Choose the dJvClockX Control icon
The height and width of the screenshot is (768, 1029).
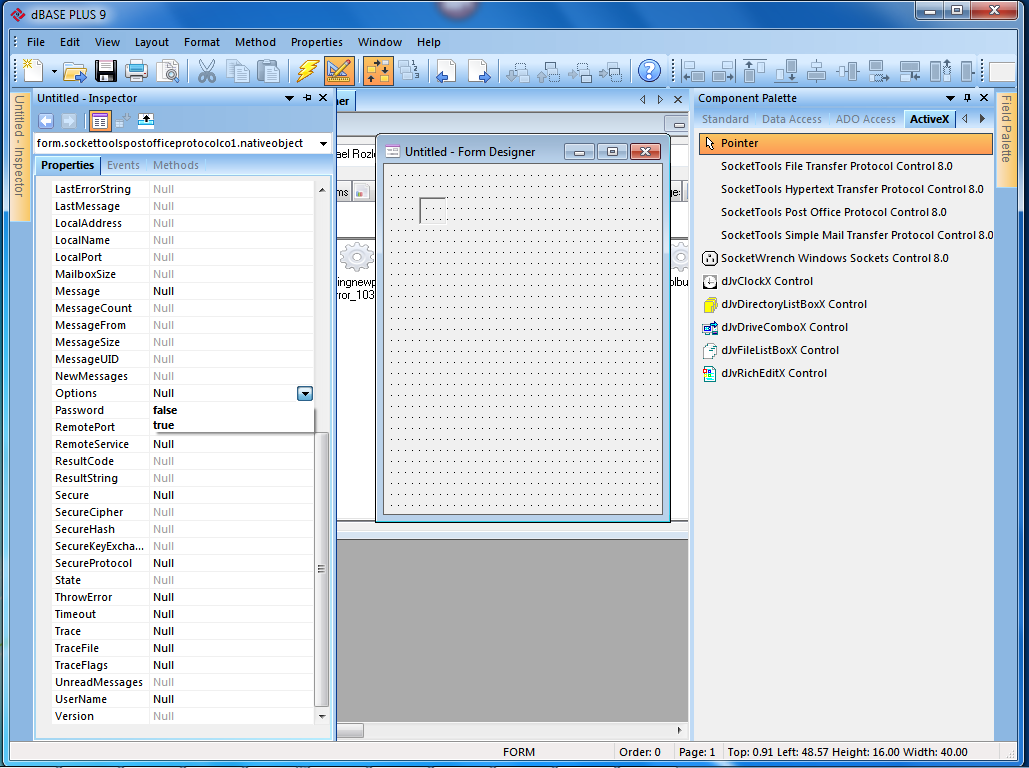pos(709,282)
